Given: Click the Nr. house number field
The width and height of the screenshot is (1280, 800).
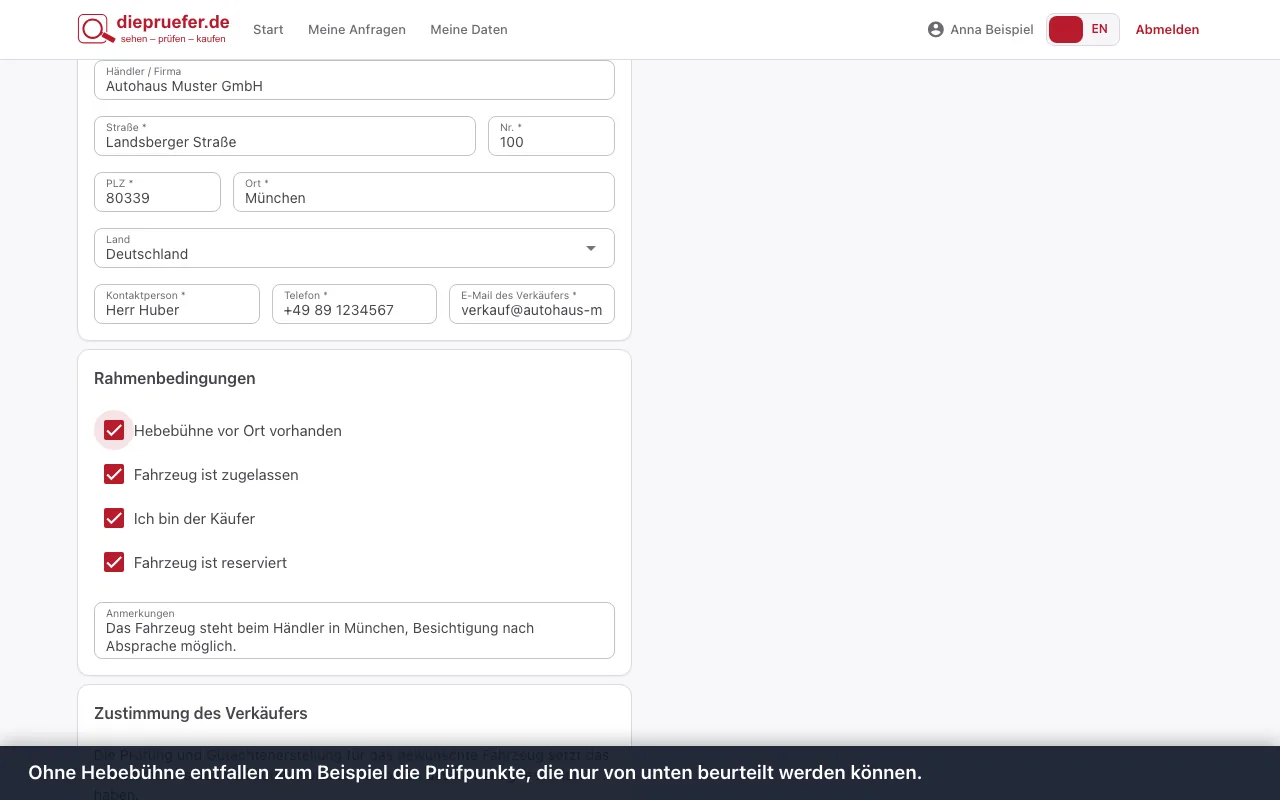Looking at the screenshot, I should (x=551, y=136).
